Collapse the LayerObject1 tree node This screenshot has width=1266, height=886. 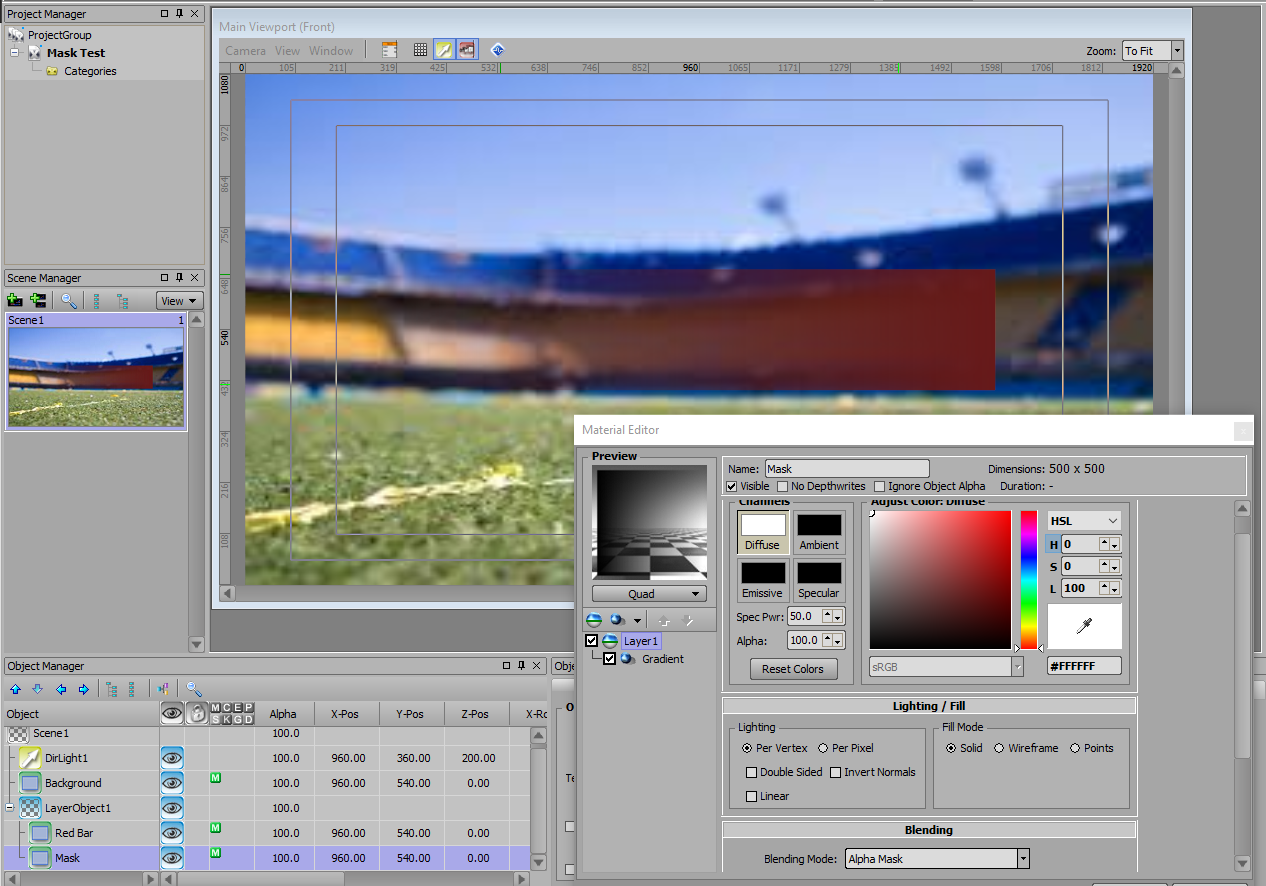pos(11,808)
